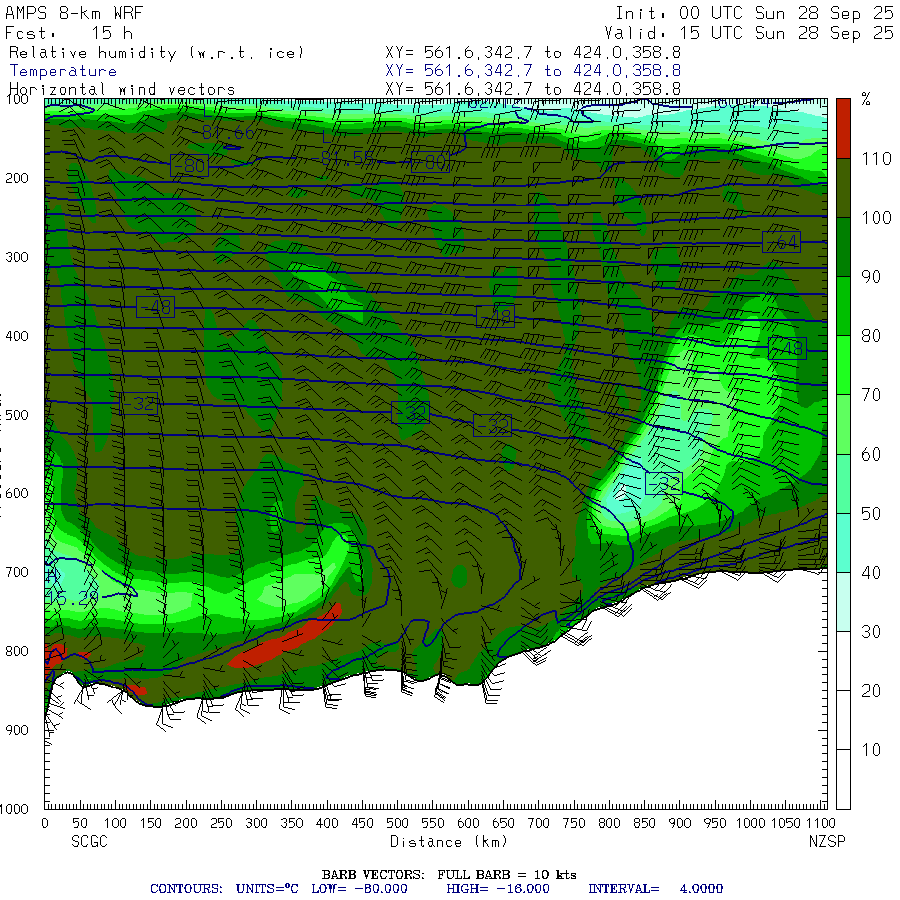Click the SCGC station label below the axis
Viewport: 900px width, 900px height.
(89, 842)
